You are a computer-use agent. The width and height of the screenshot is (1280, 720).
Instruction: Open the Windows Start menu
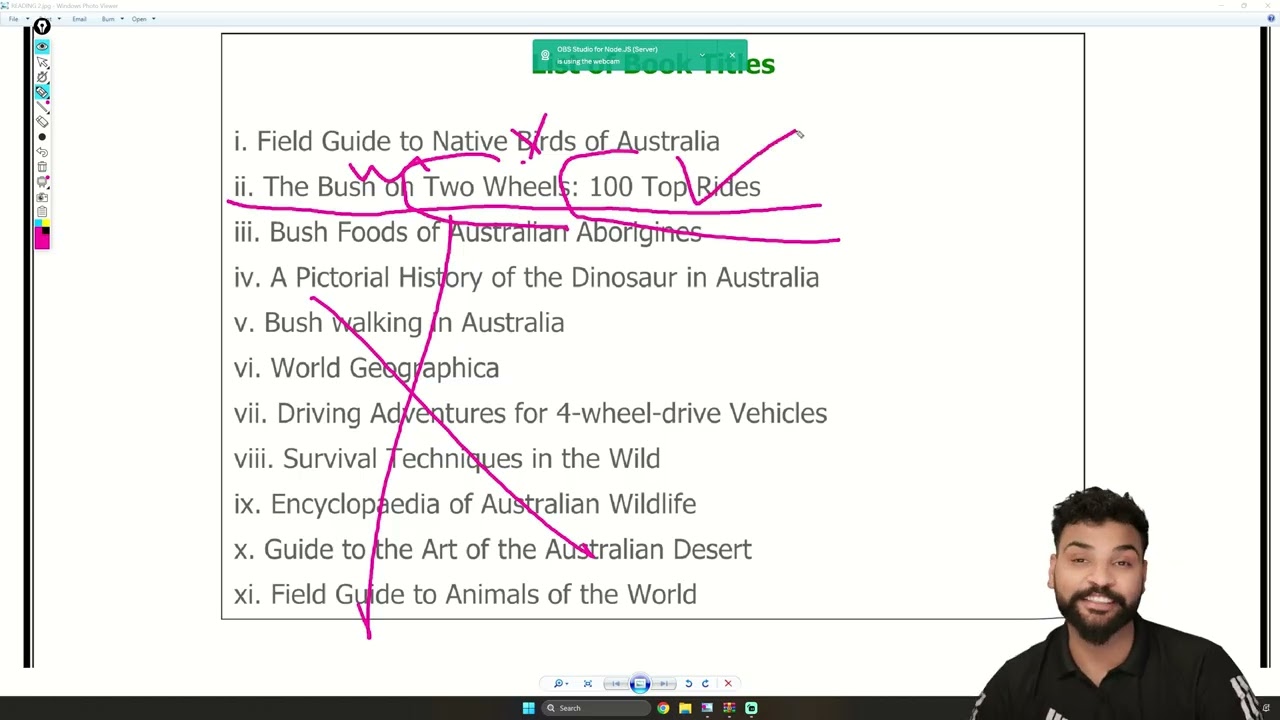pos(529,708)
